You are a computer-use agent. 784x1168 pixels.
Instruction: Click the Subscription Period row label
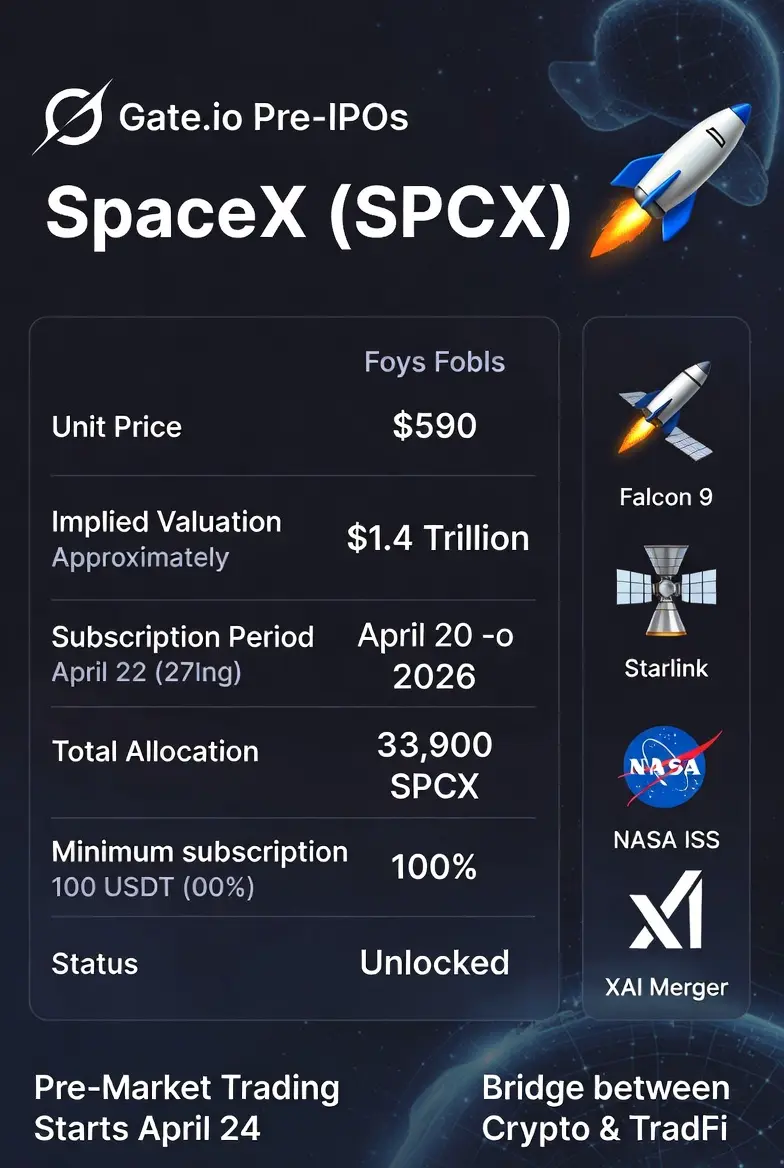click(x=183, y=637)
